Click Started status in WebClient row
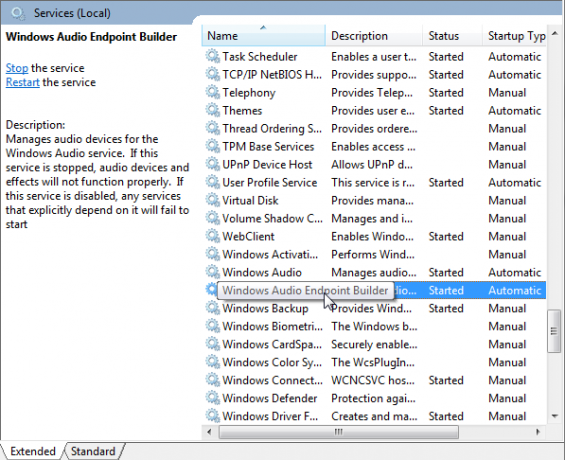 pyautogui.click(x=446, y=237)
